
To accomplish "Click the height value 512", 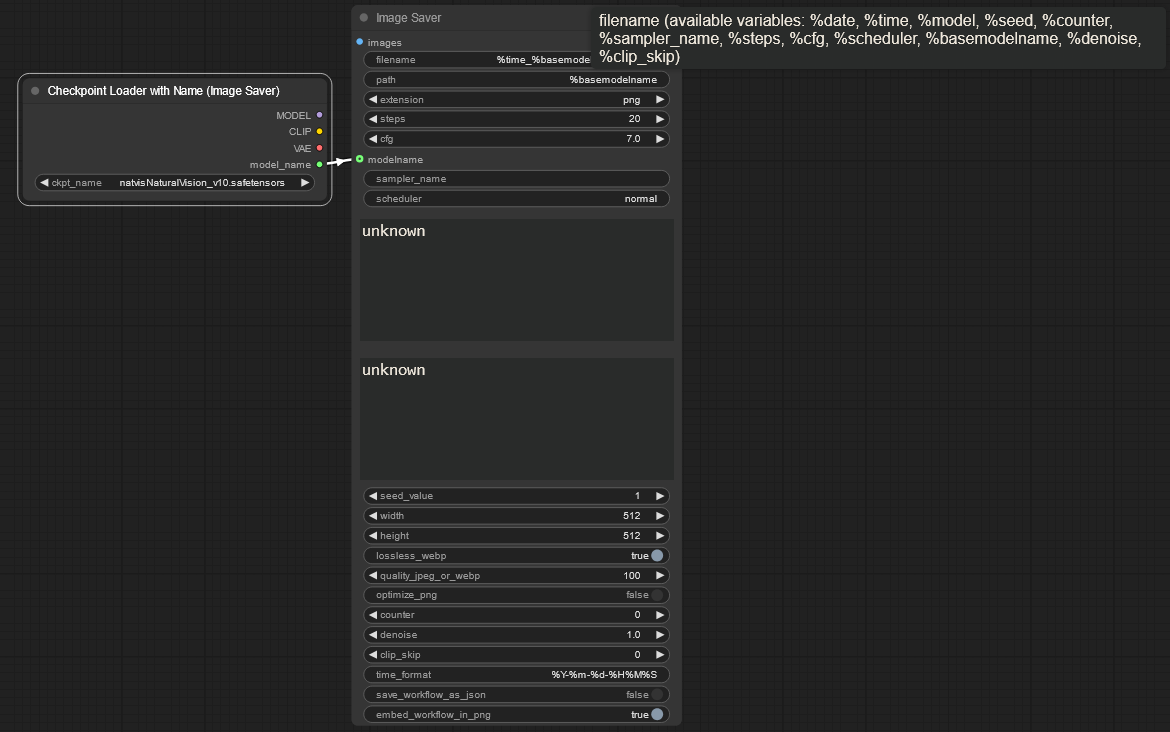I will click(x=631, y=536).
